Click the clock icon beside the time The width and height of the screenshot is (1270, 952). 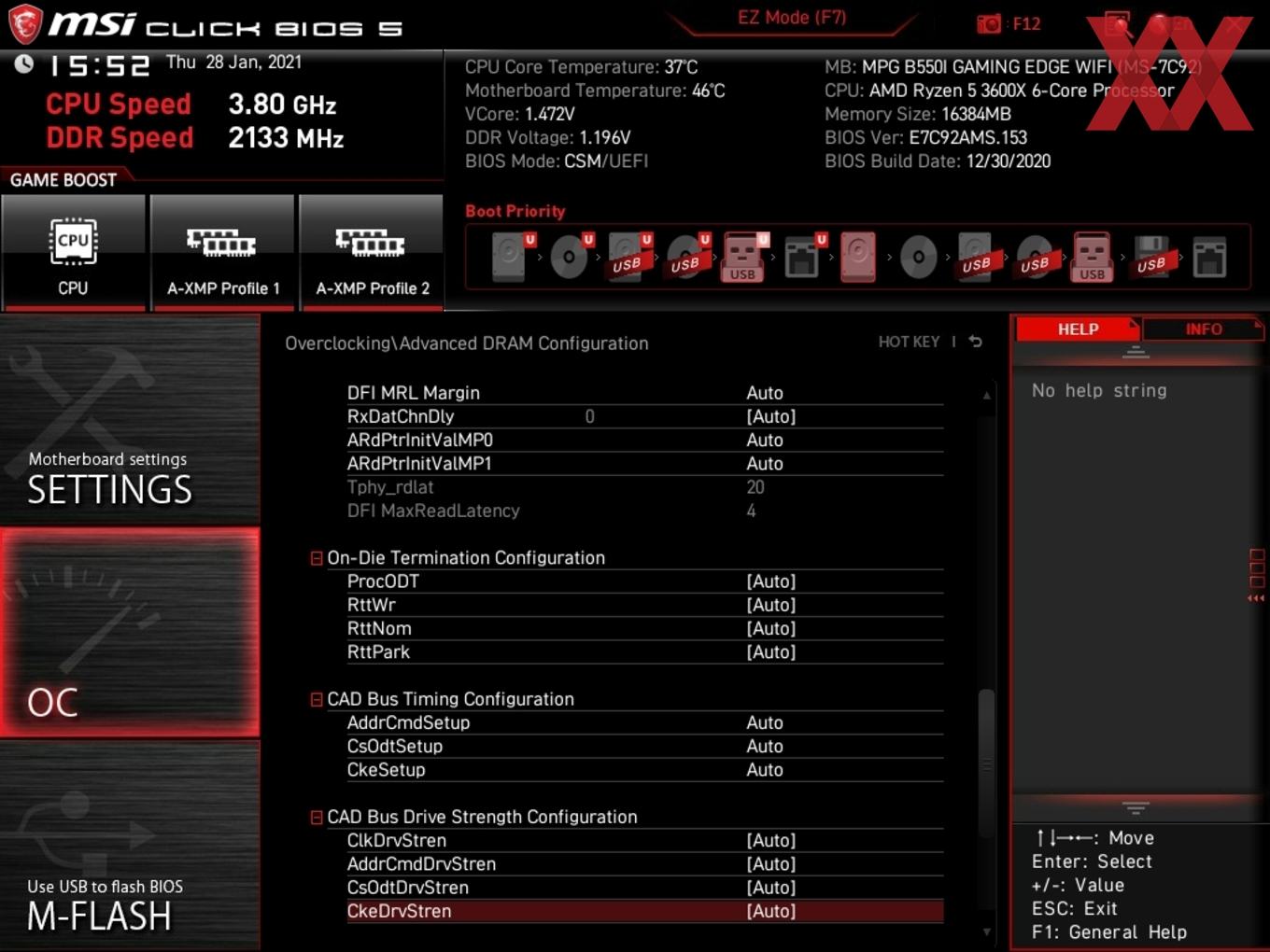(24, 63)
